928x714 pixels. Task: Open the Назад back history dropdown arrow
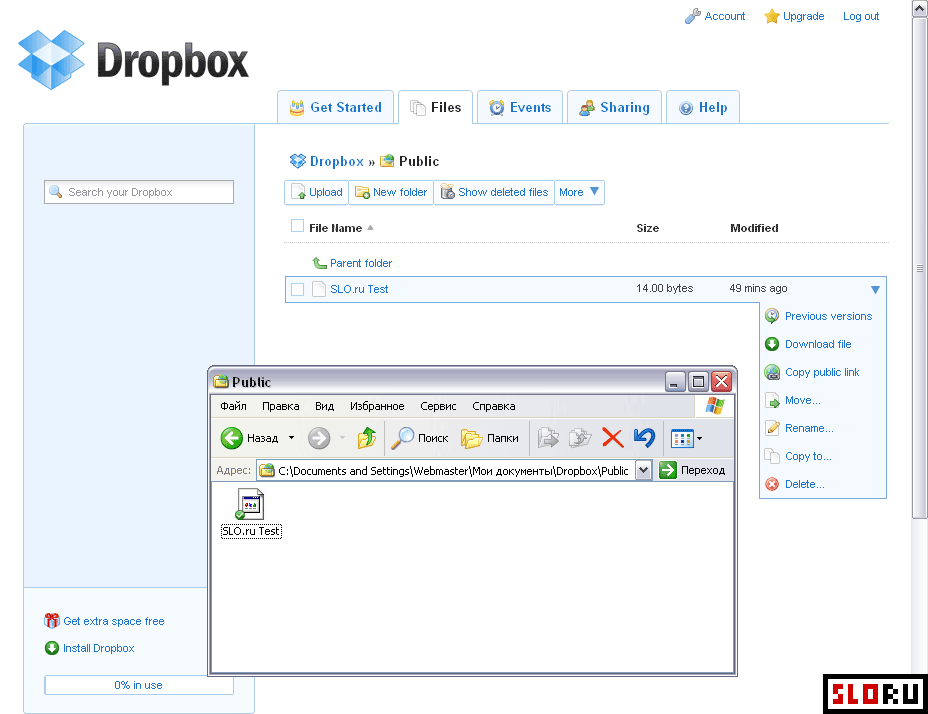click(x=291, y=438)
